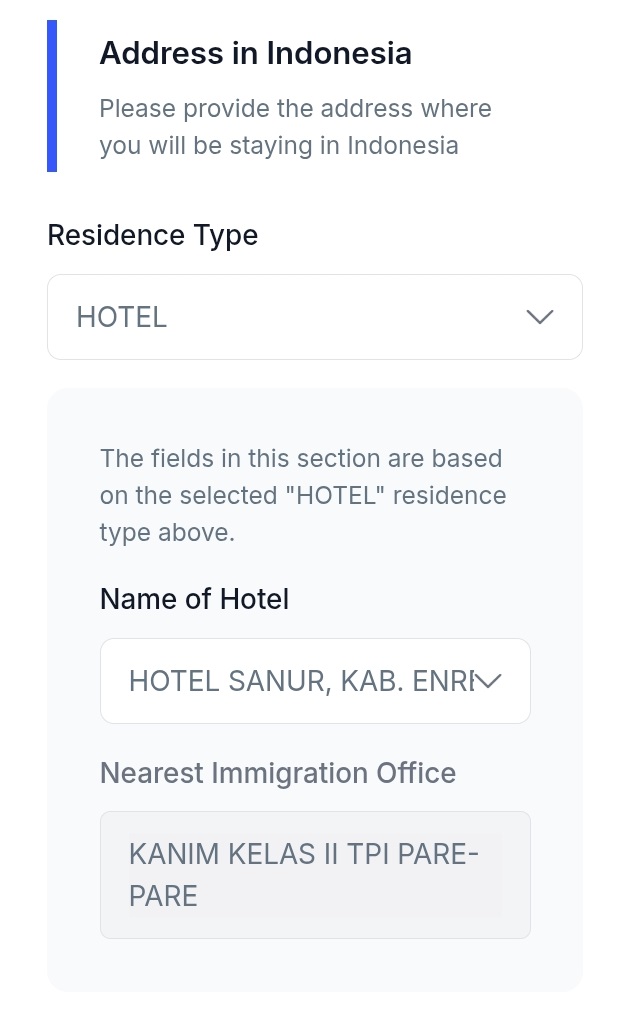Click "you will be staying in Indonesia" line
The image size is (621, 1025).
click(278, 145)
